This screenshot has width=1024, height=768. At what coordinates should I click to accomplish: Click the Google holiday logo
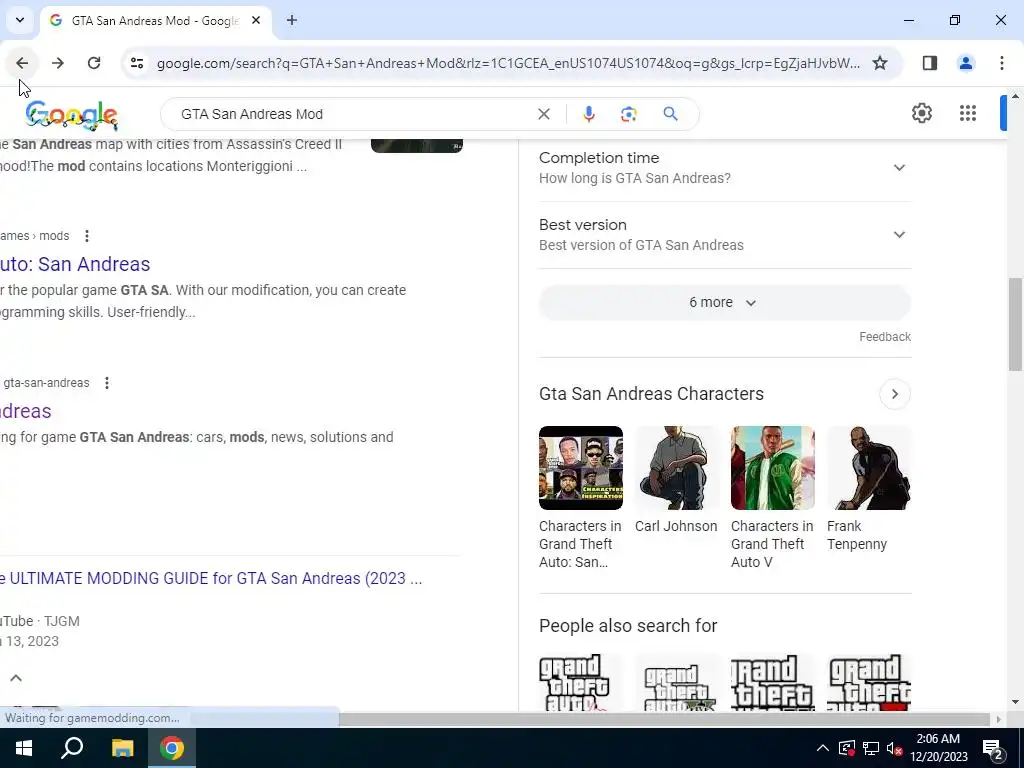pyautogui.click(x=71, y=116)
